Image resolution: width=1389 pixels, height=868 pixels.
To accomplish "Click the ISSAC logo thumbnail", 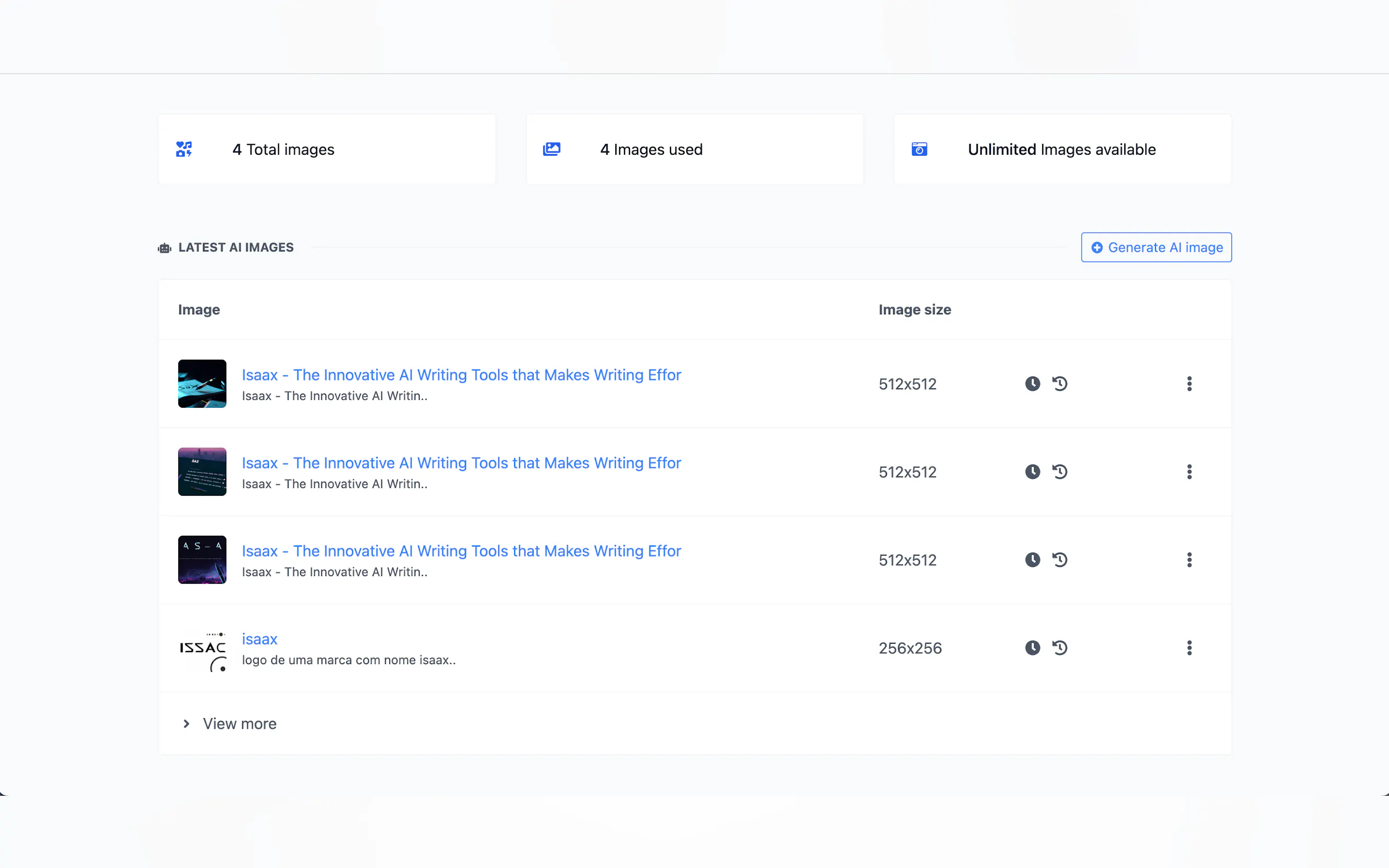I will point(202,648).
